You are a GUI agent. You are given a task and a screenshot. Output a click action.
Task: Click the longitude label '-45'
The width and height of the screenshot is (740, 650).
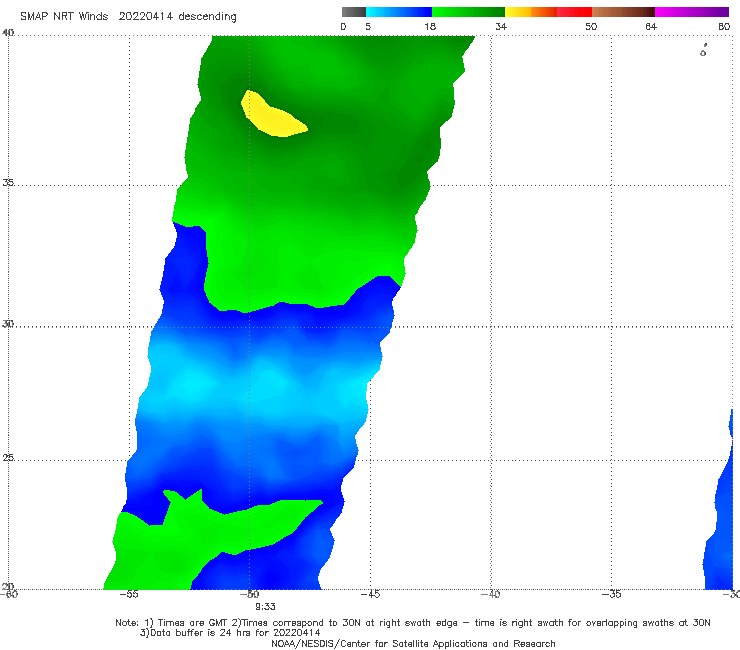[370, 594]
